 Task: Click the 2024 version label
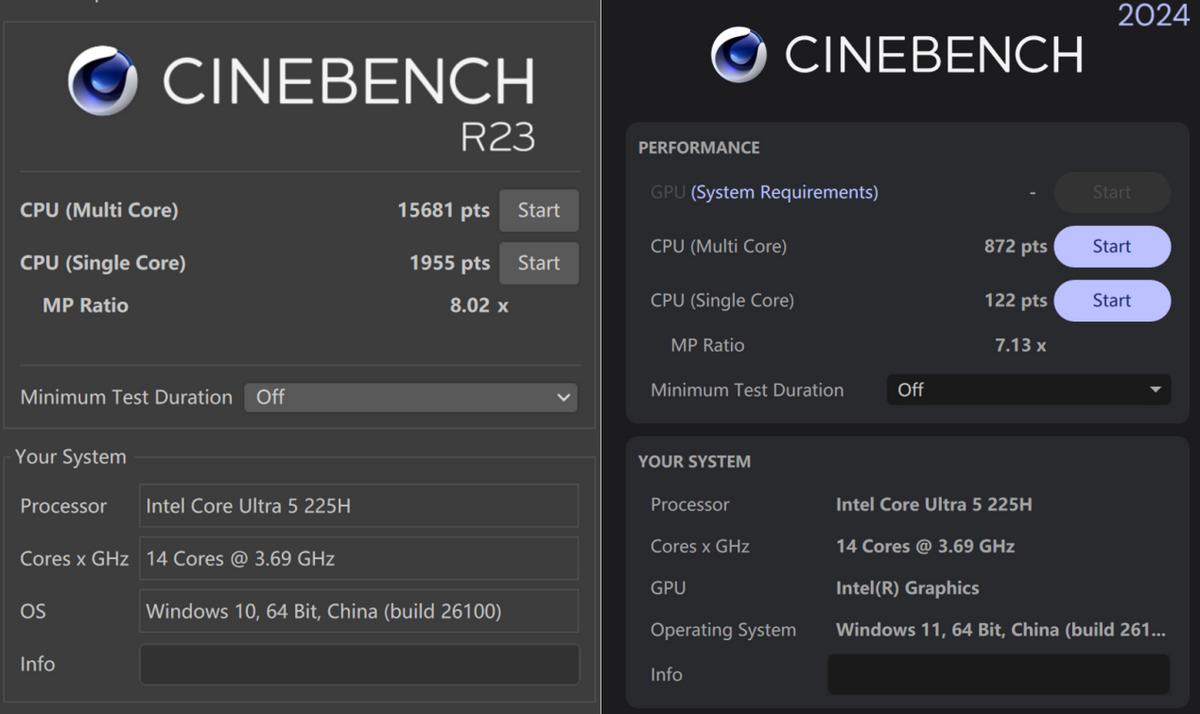pos(1152,15)
